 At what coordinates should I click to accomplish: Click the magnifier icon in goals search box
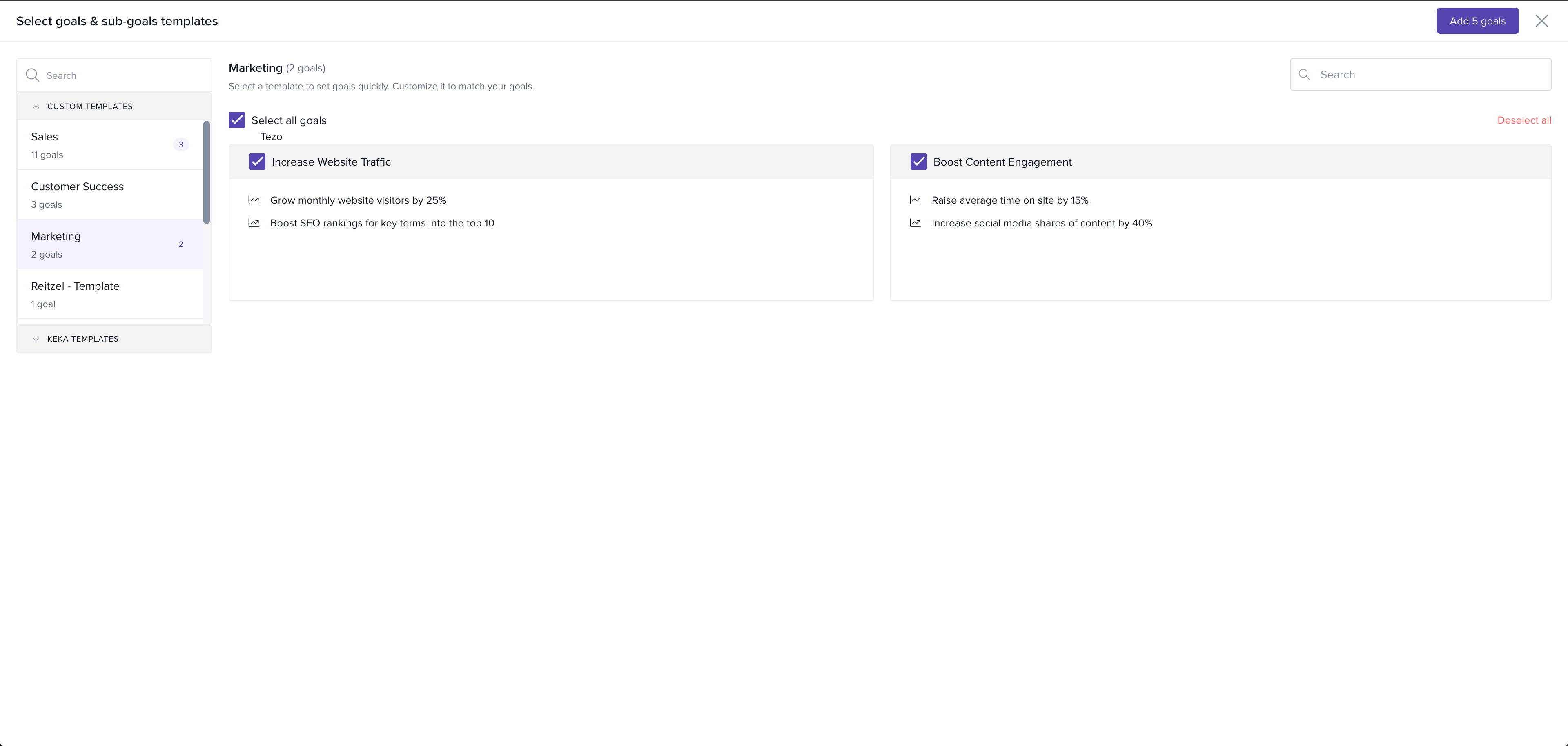pyautogui.click(x=1304, y=75)
